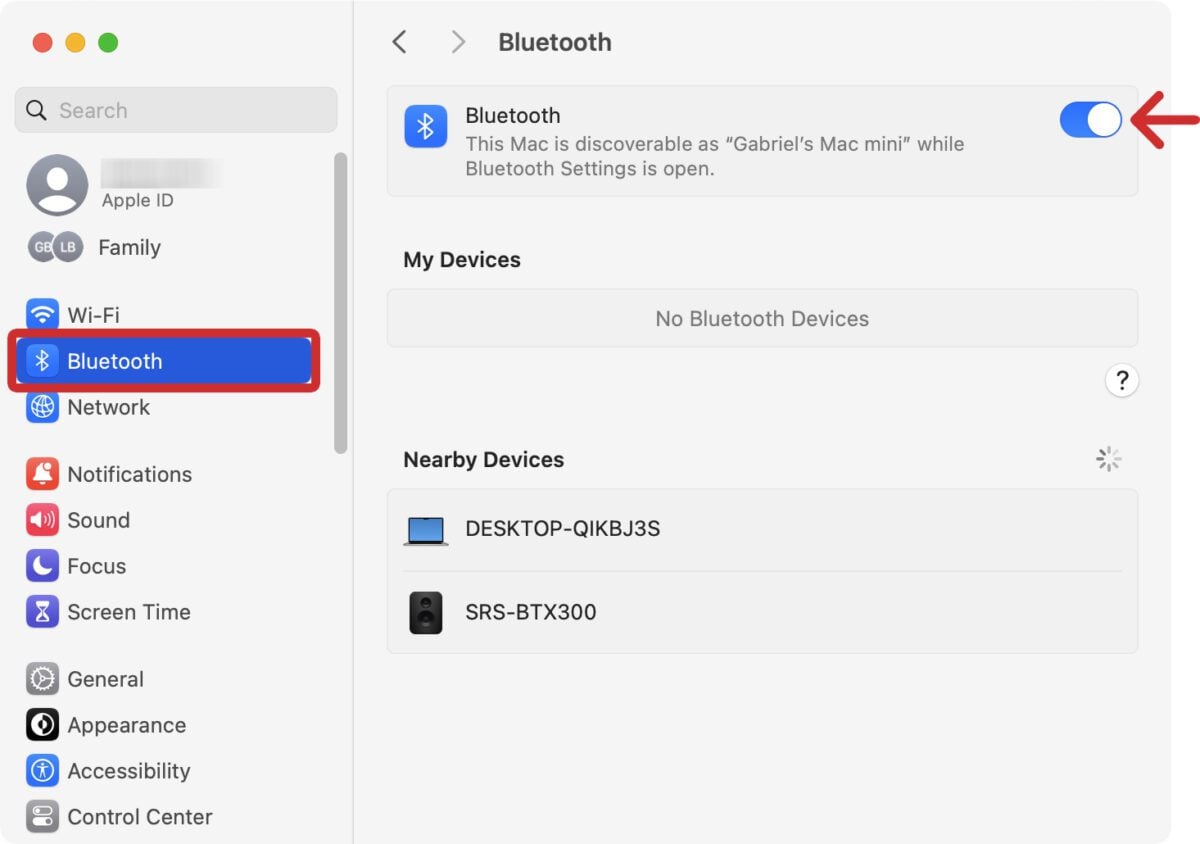Click the Screen Time hourglass icon
Viewport: 1200px width, 844px height.
point(42,612)
